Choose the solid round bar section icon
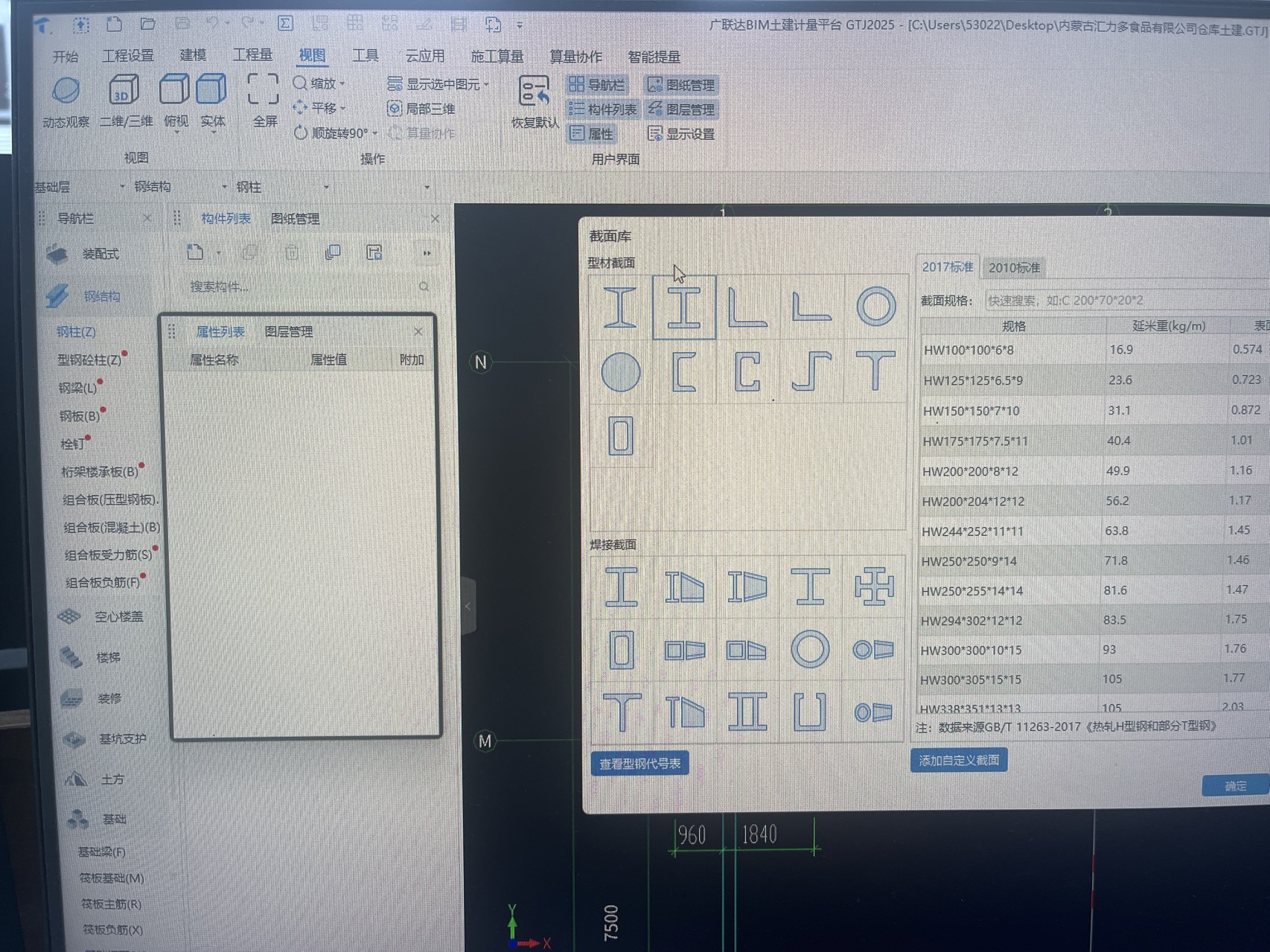The width and height of the screenshot is (1270, 952). click(x=620, y=371)
